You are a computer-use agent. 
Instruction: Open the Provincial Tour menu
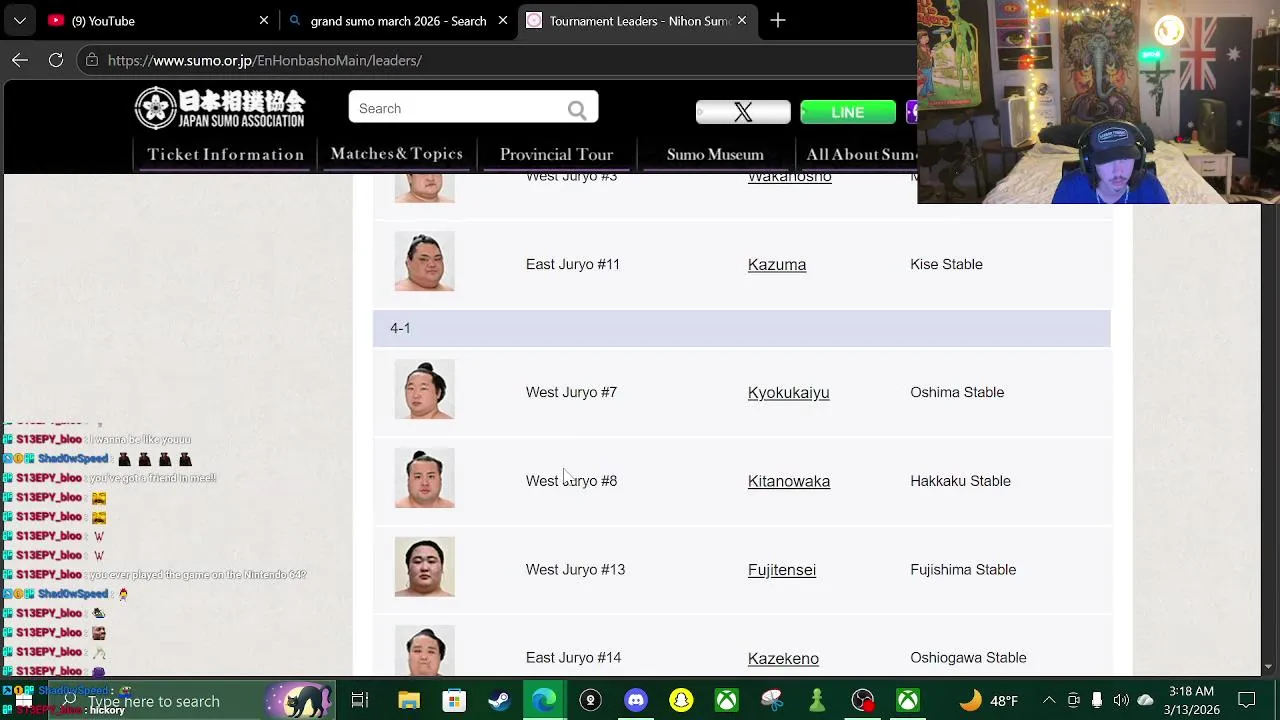coord(556,154)
